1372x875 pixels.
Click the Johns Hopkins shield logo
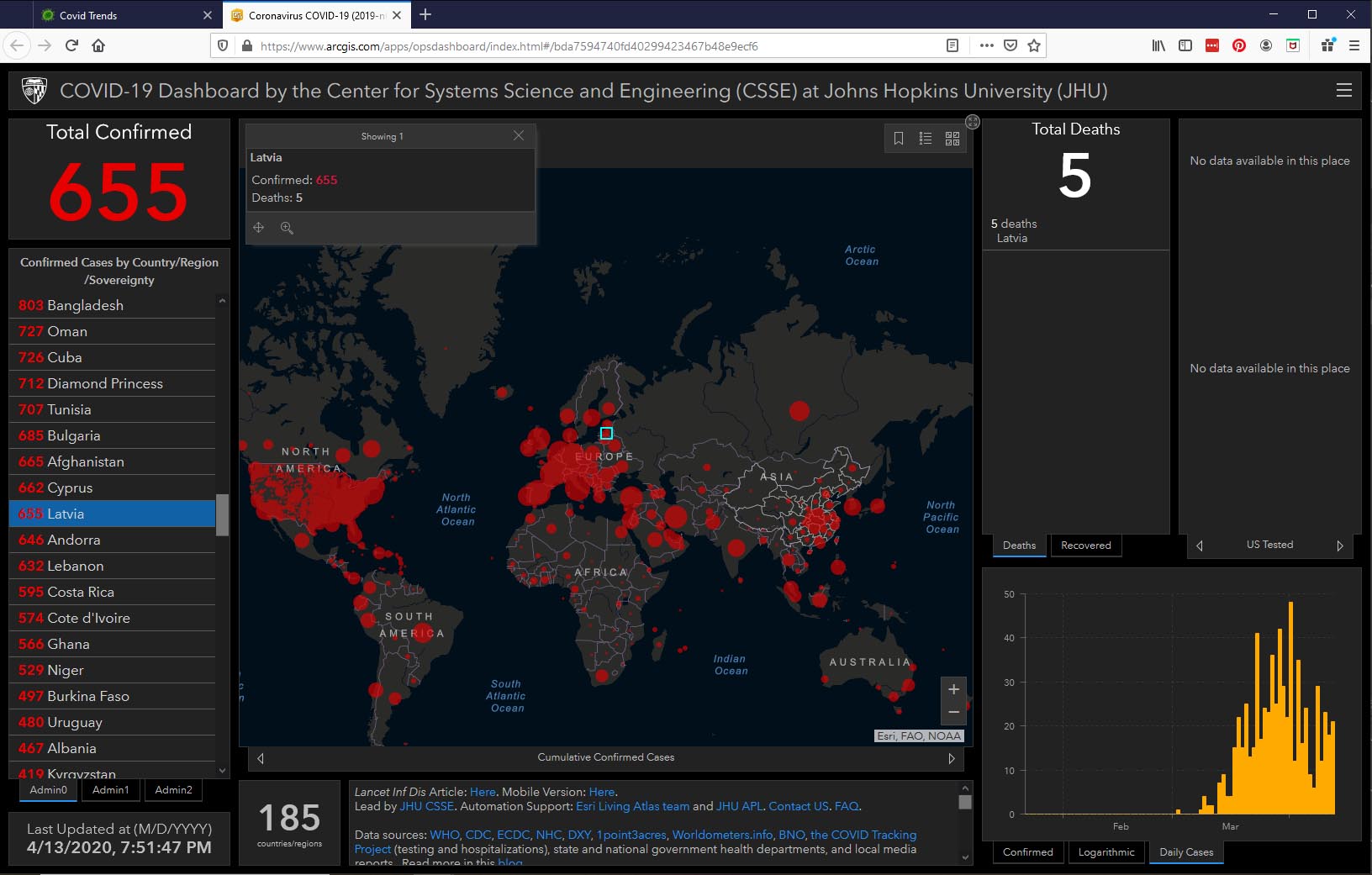(x=34, y=90)
